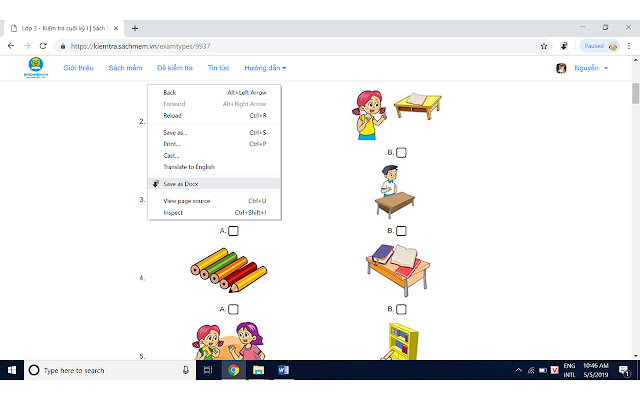The height and width of the screenshot is (400, 640).
Task: Click the red V tray icon
Action: (554, 370)
